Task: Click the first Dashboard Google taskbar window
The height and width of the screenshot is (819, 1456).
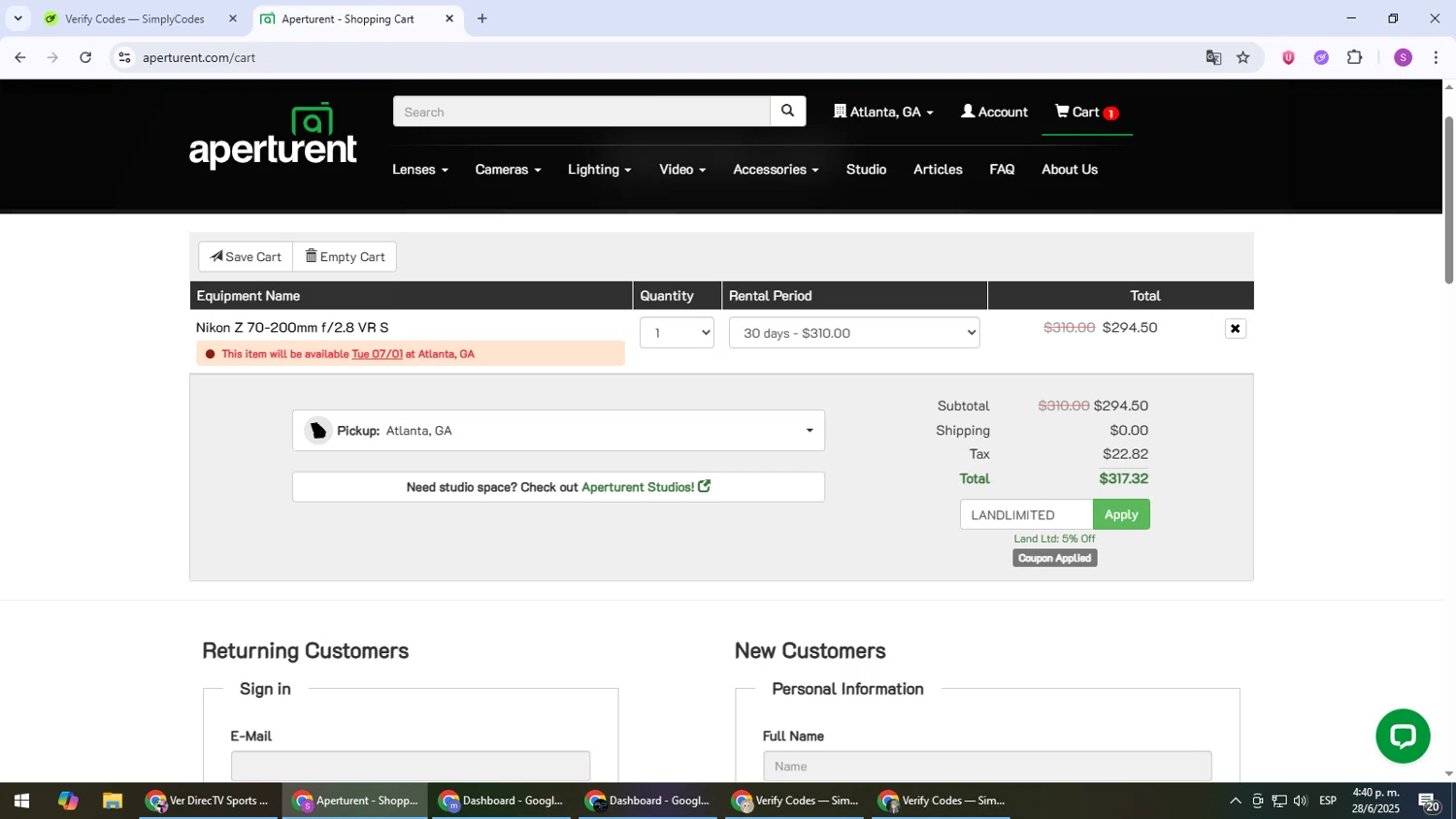Action: (x=501, y=802)
